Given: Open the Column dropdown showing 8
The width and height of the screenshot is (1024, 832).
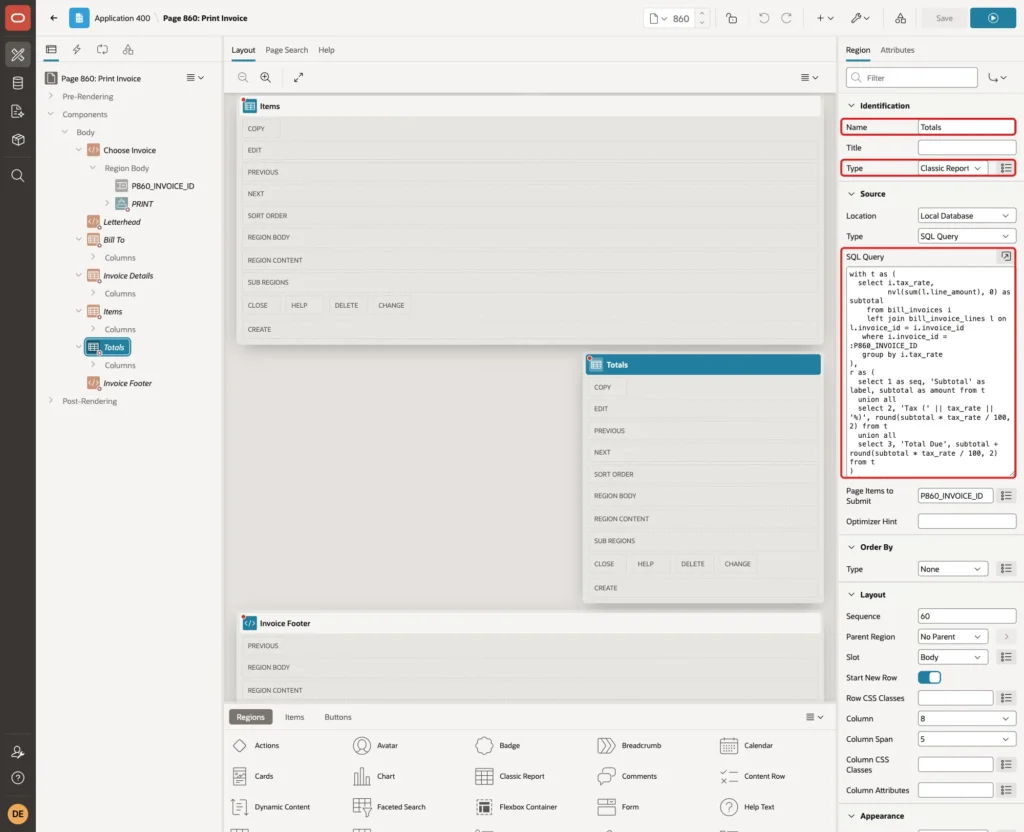Looking at the screenshot, I should 967,718.
